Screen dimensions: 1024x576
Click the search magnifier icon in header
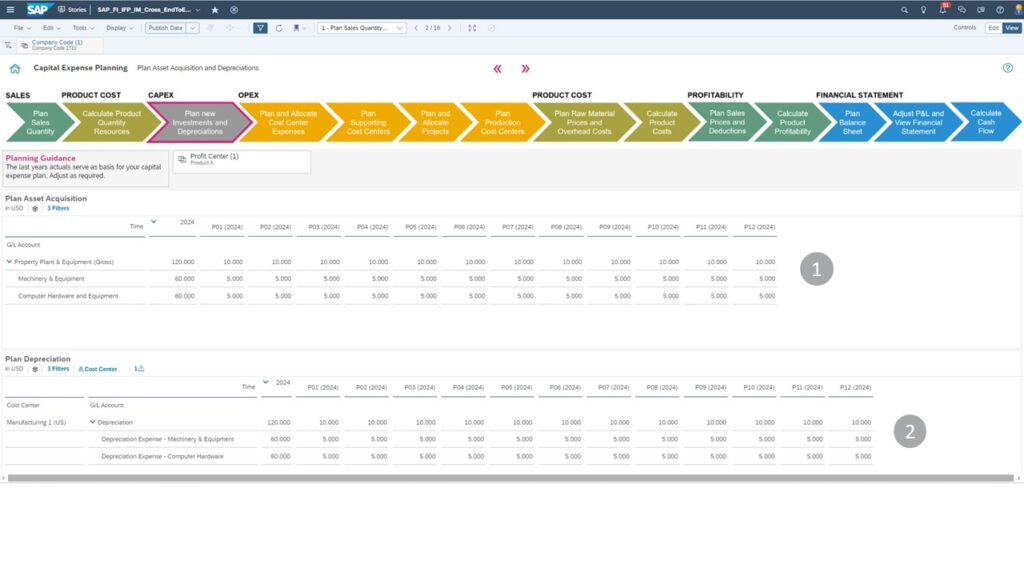click(x=905, y=9)
